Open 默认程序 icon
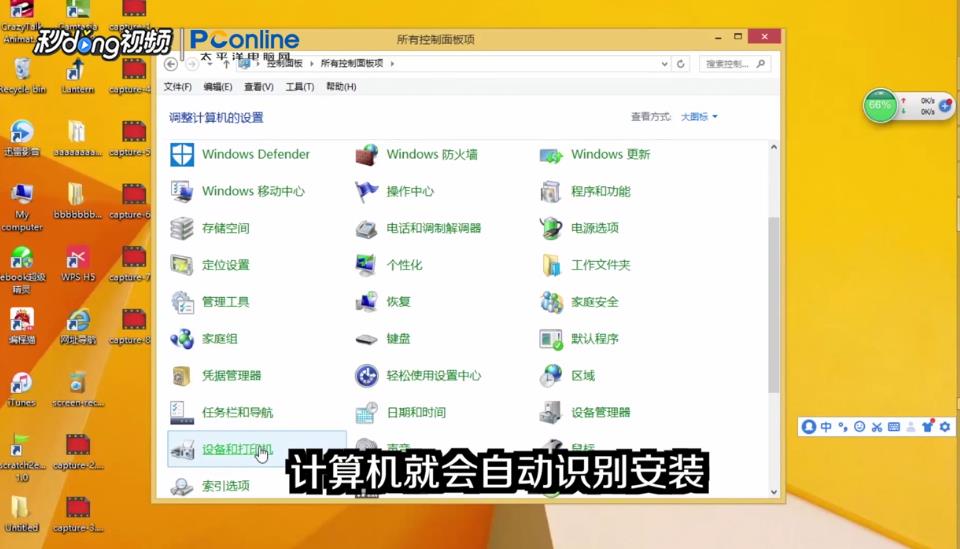The height and width of the screenshot is (549, 960). 551,338
